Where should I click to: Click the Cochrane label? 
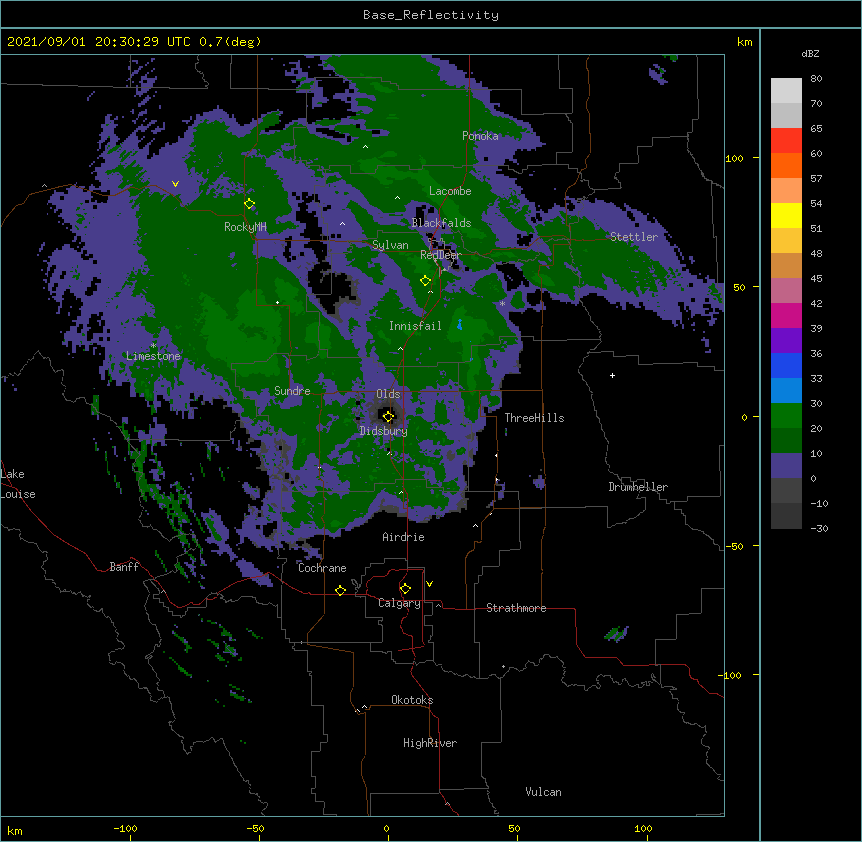322,568
